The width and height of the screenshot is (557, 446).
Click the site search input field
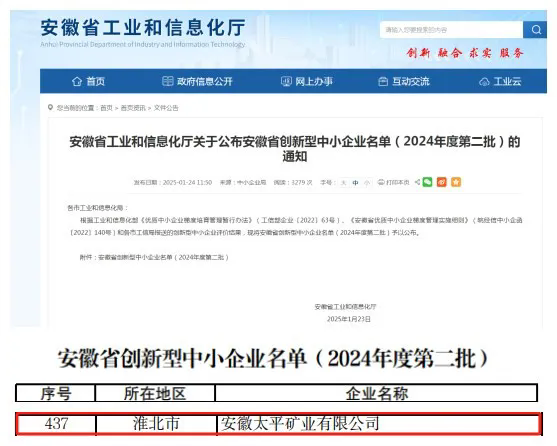click(x=451, y=29)
